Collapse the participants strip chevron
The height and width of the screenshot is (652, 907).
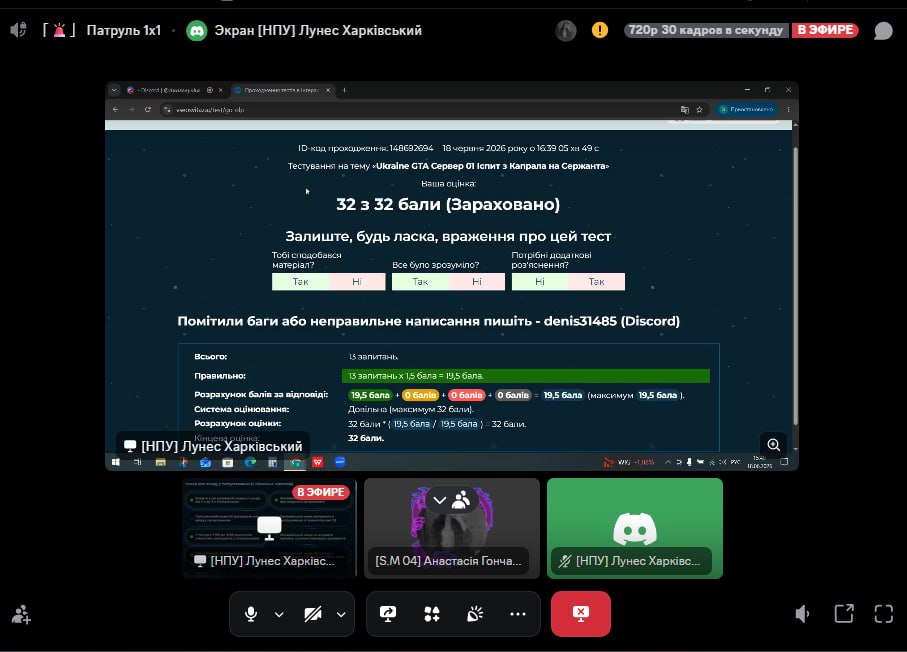click(440, 500)
